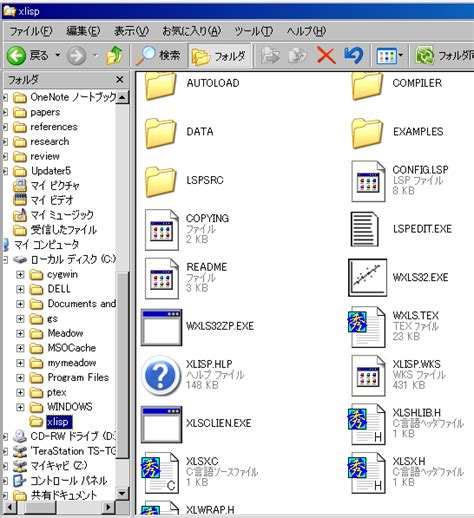Expand the DELL tree node
This screenshot has width=474, height=518.
click(20, 289)
